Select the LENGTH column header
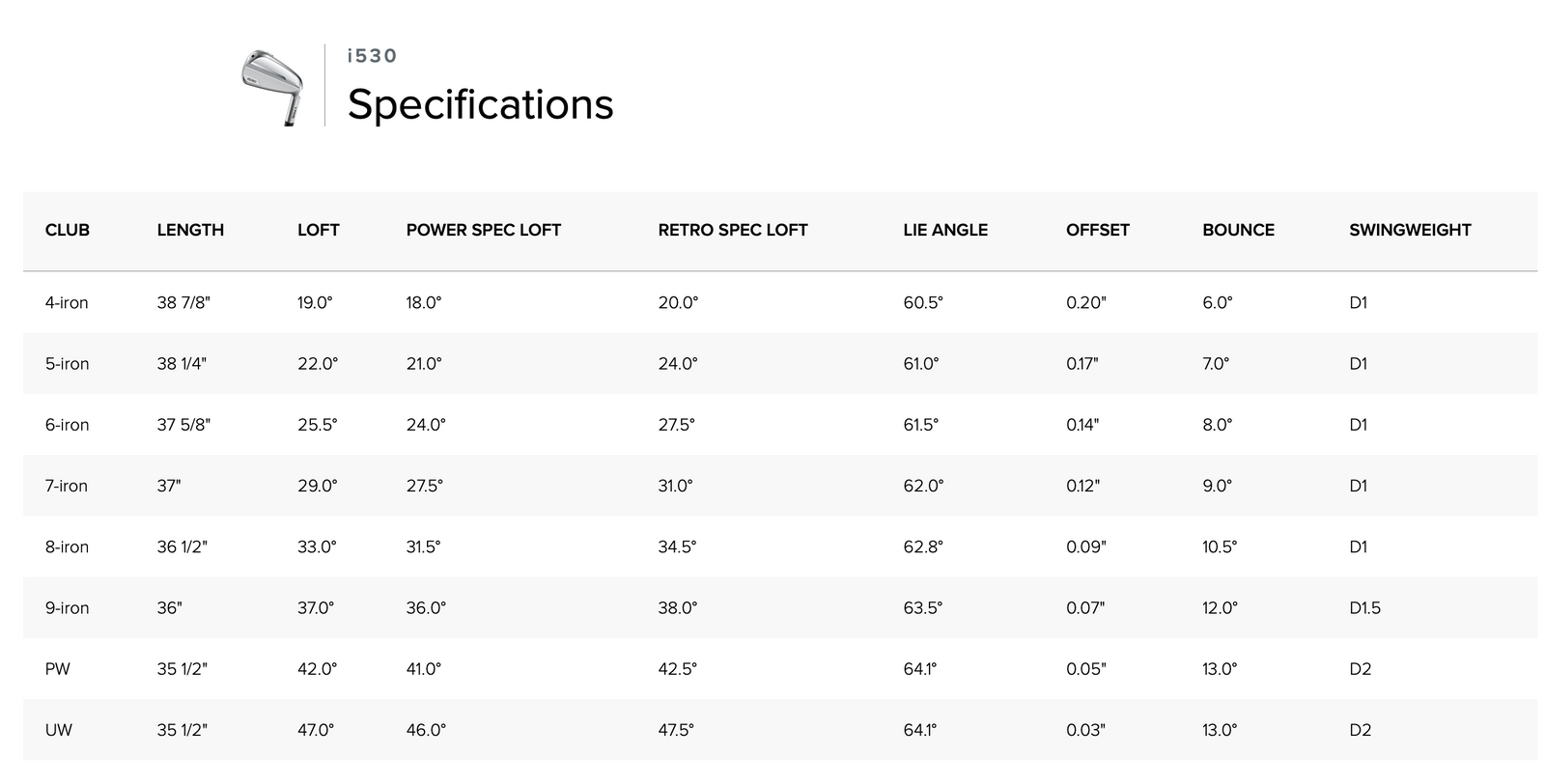Viewport: 1545px width, 784px height. (190, 230)
